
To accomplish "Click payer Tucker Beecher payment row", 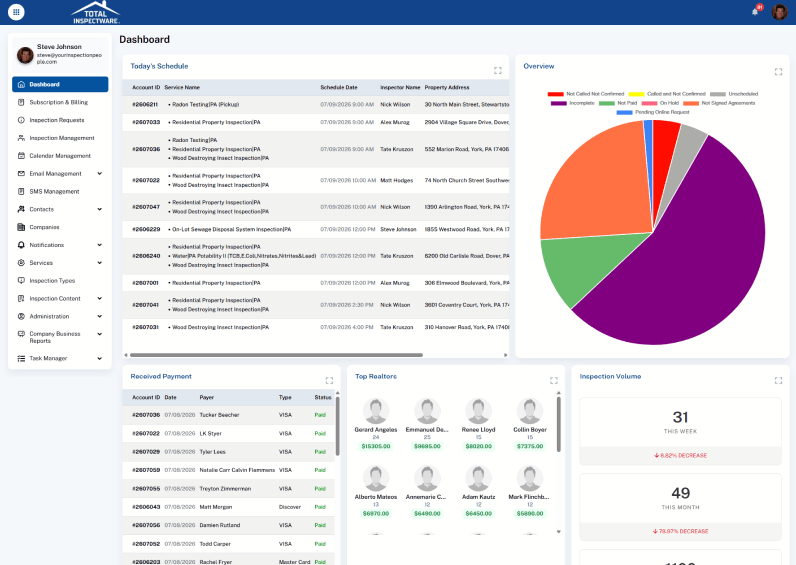I will (x=228, y=415).
